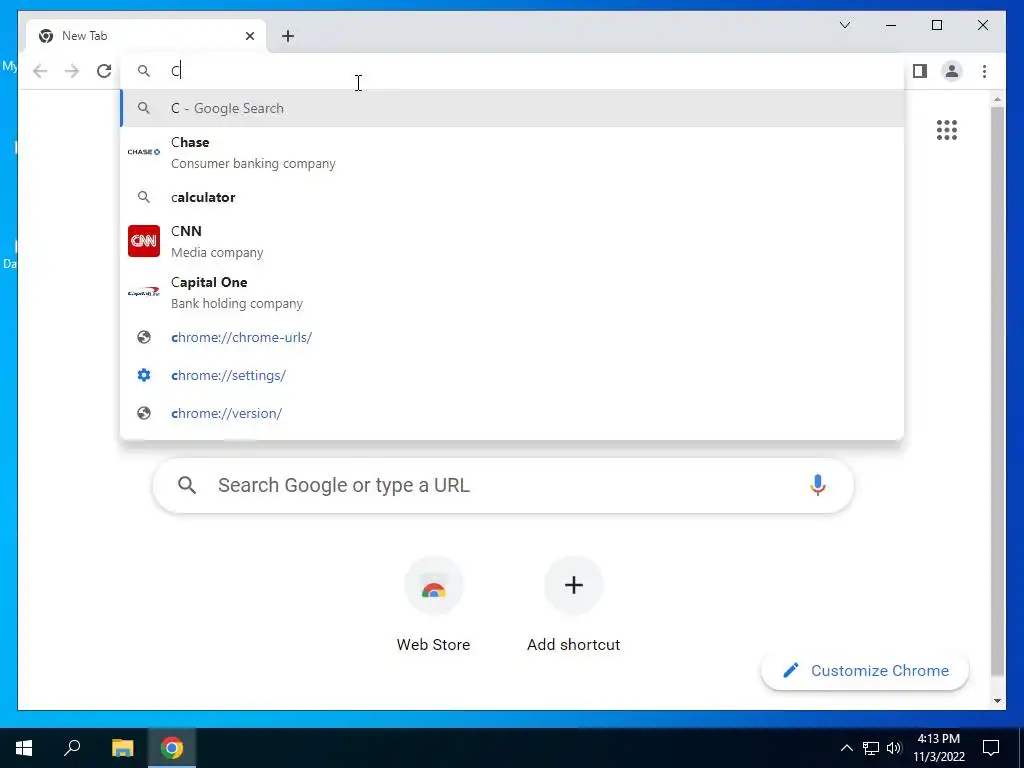Choose the calculator suggestion
Image resolution: width=1024 pixels, height=768 pixels.
pos(513,197)
